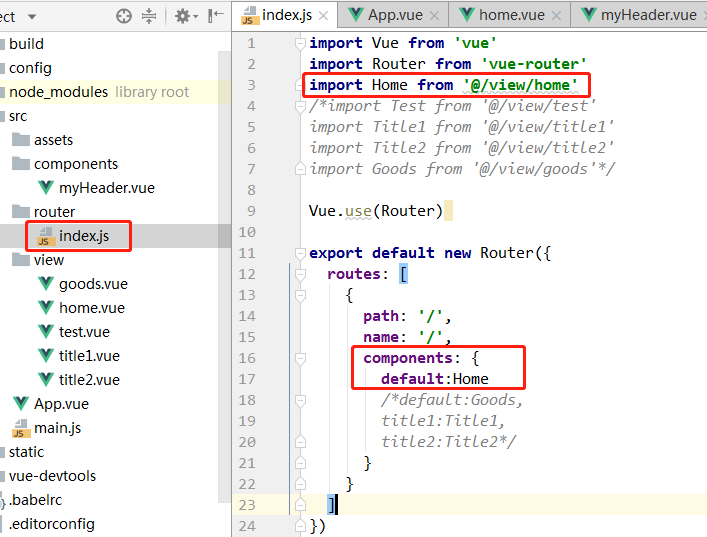Collapse routes array fold on line 12
707x537 pixels.
click(x=300, y=274)
